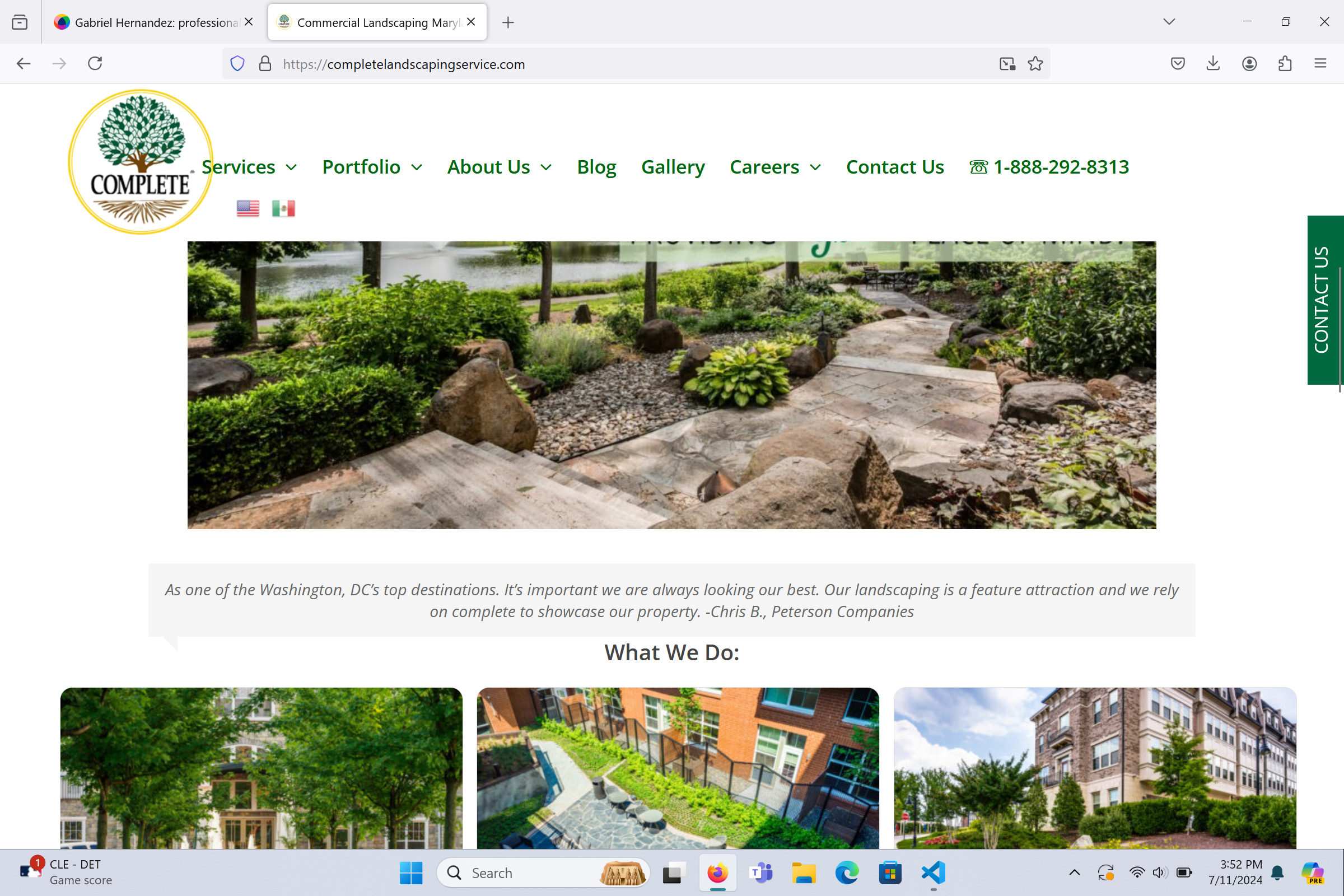This screenshot has height=896, width=1344.
Task: Click the Chris B. testimonial quote
Action: [671, 600]
